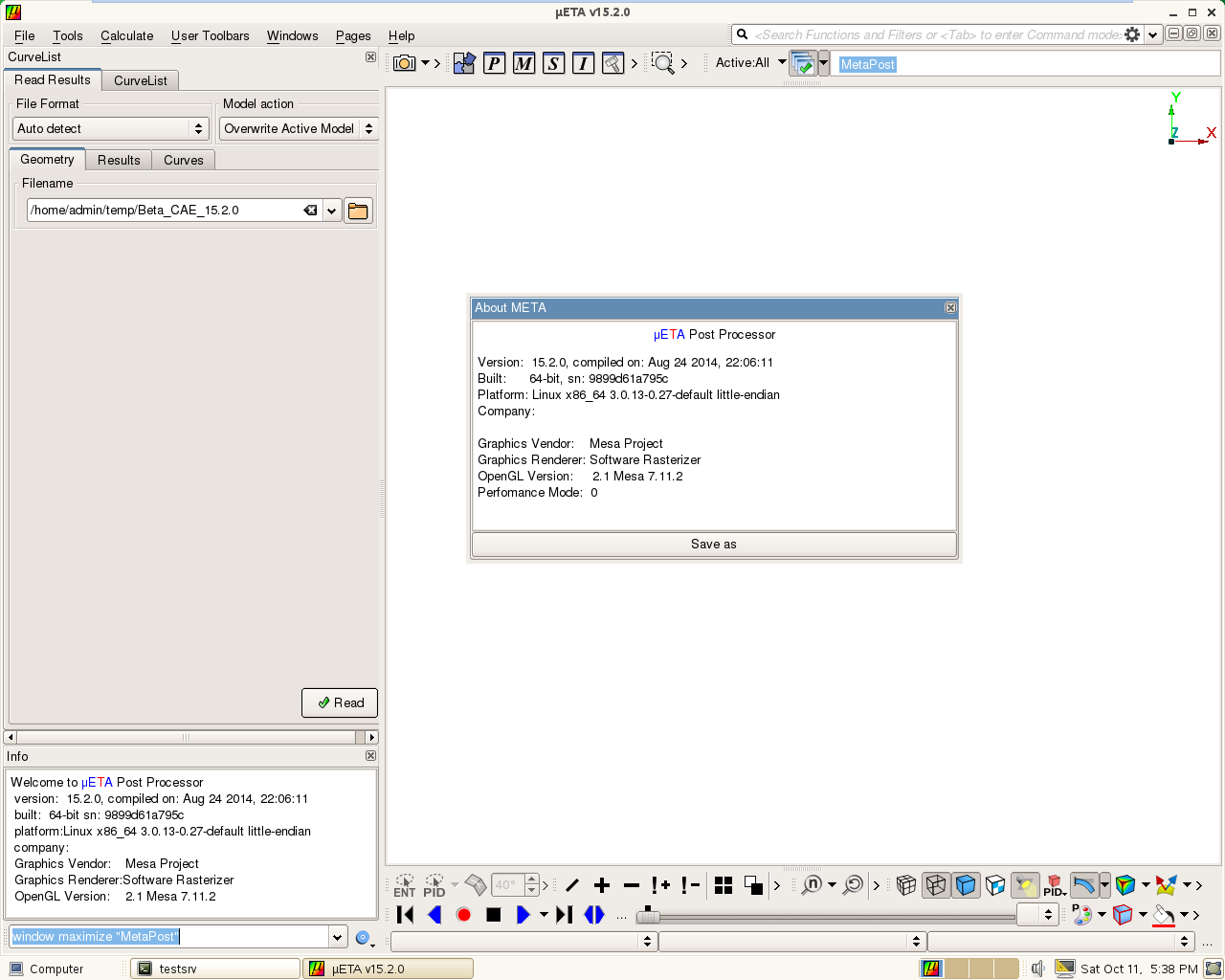
Task: Open the Tools menu
Action: [68, 35]
